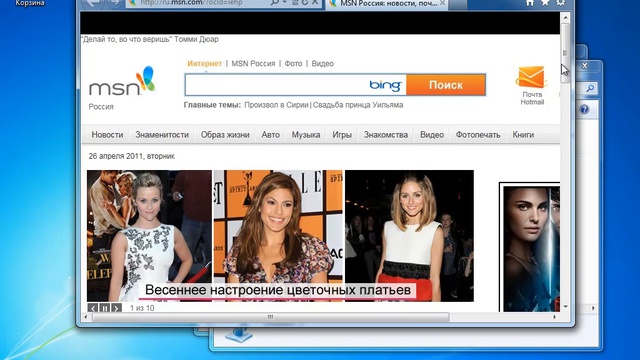Open the Книги navigation item
640x360 pixels.
click(x=523, y=135)
